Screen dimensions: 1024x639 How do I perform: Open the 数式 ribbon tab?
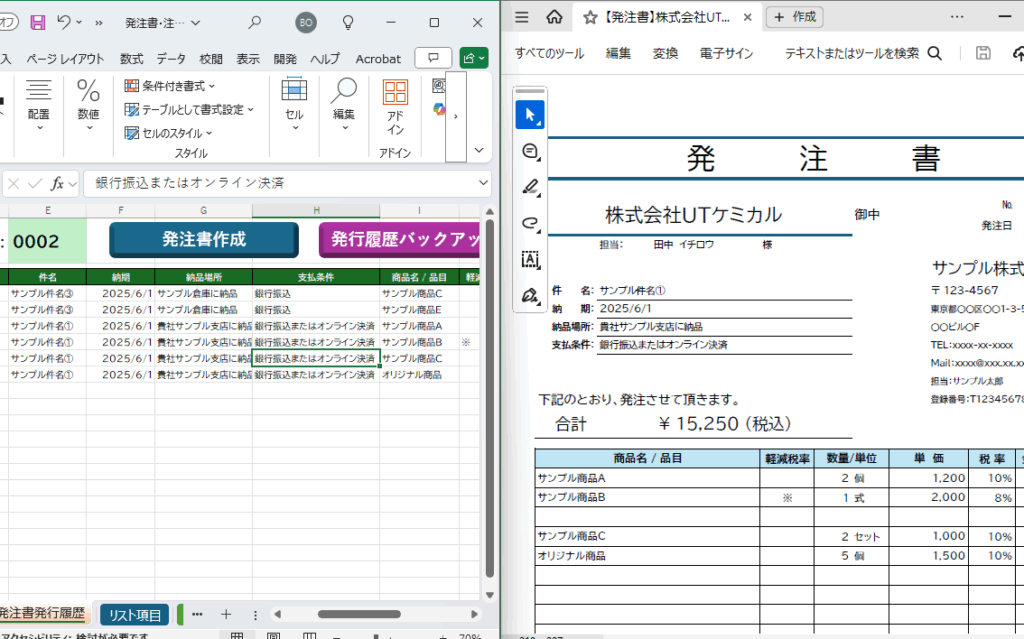point(131,59)
